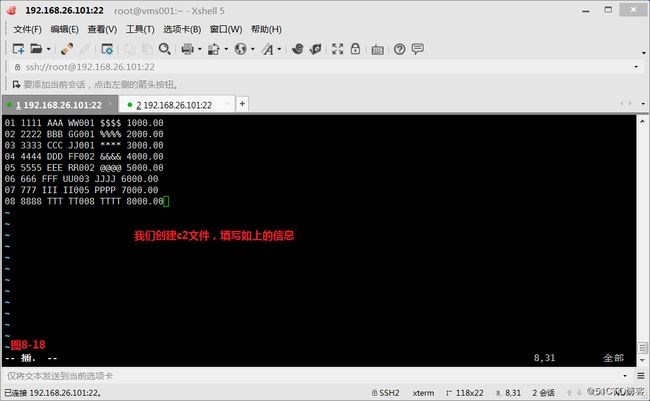The width and height of the screenshot is (650, 401).
Task: Open the 窗口(W) menu
Action: tap(226, 29)
